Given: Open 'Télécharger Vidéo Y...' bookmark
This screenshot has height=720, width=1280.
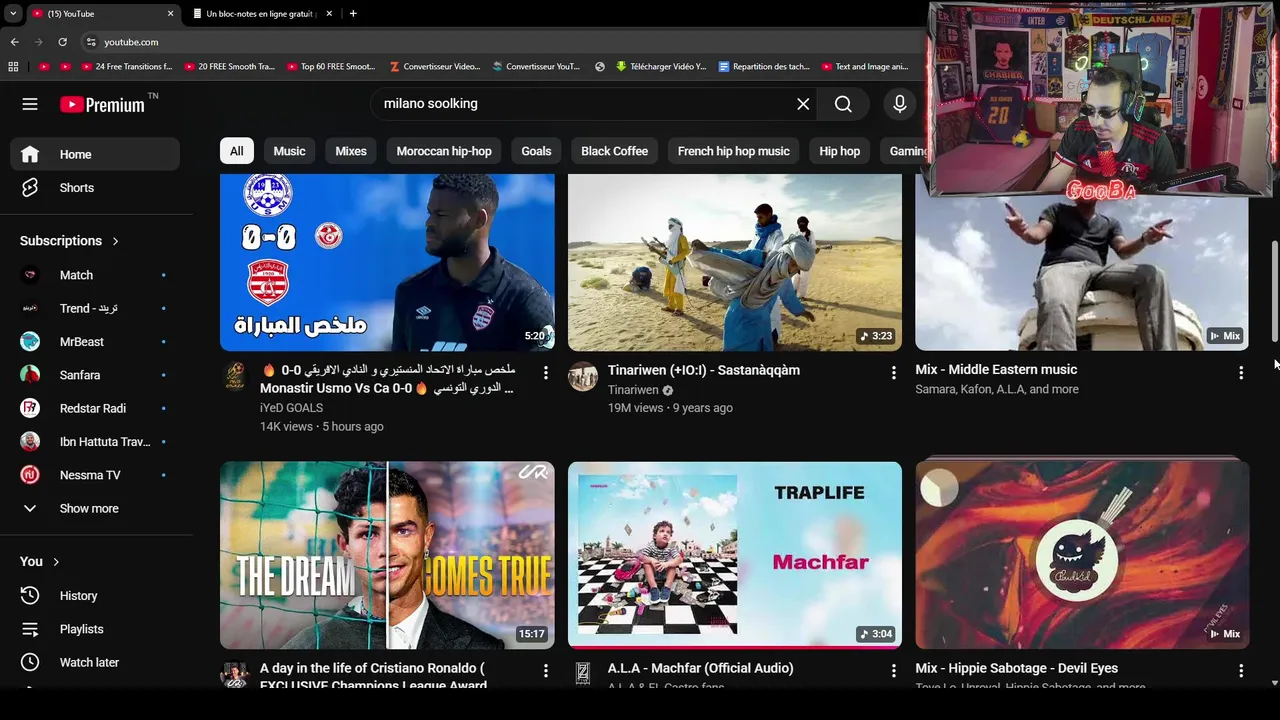Looking at the screenshot, I should [x=661, y=67].
